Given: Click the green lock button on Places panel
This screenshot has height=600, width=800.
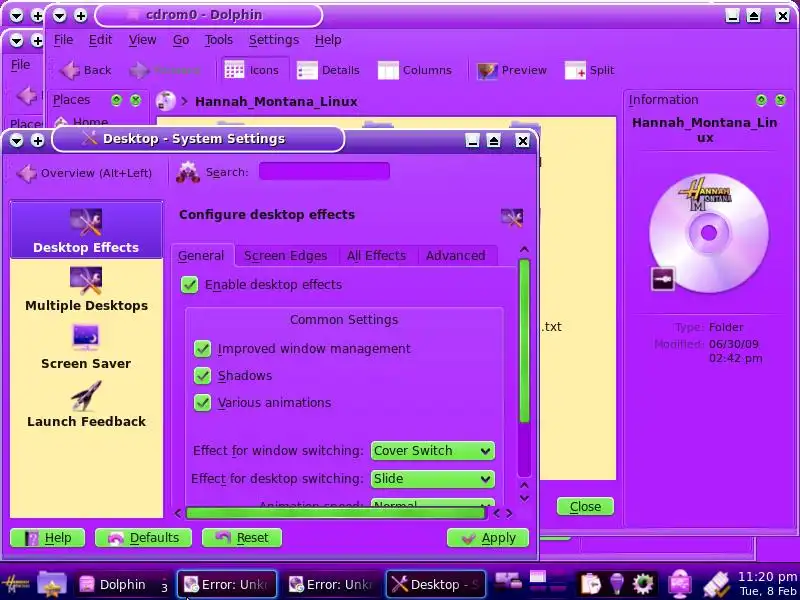Looking at the screenshot, I should click(117, 100).
